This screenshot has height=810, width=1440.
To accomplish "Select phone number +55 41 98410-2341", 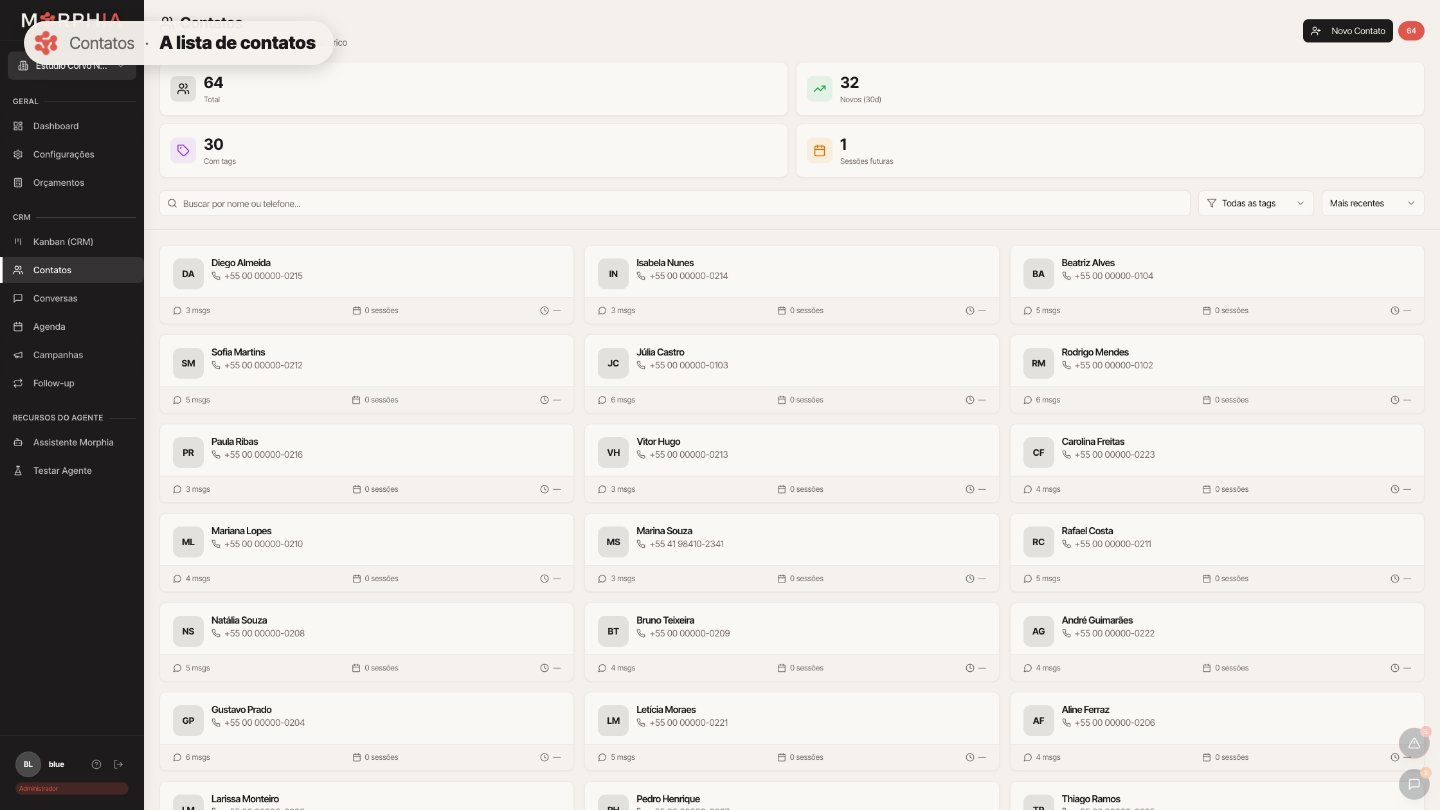I will 686,544.
